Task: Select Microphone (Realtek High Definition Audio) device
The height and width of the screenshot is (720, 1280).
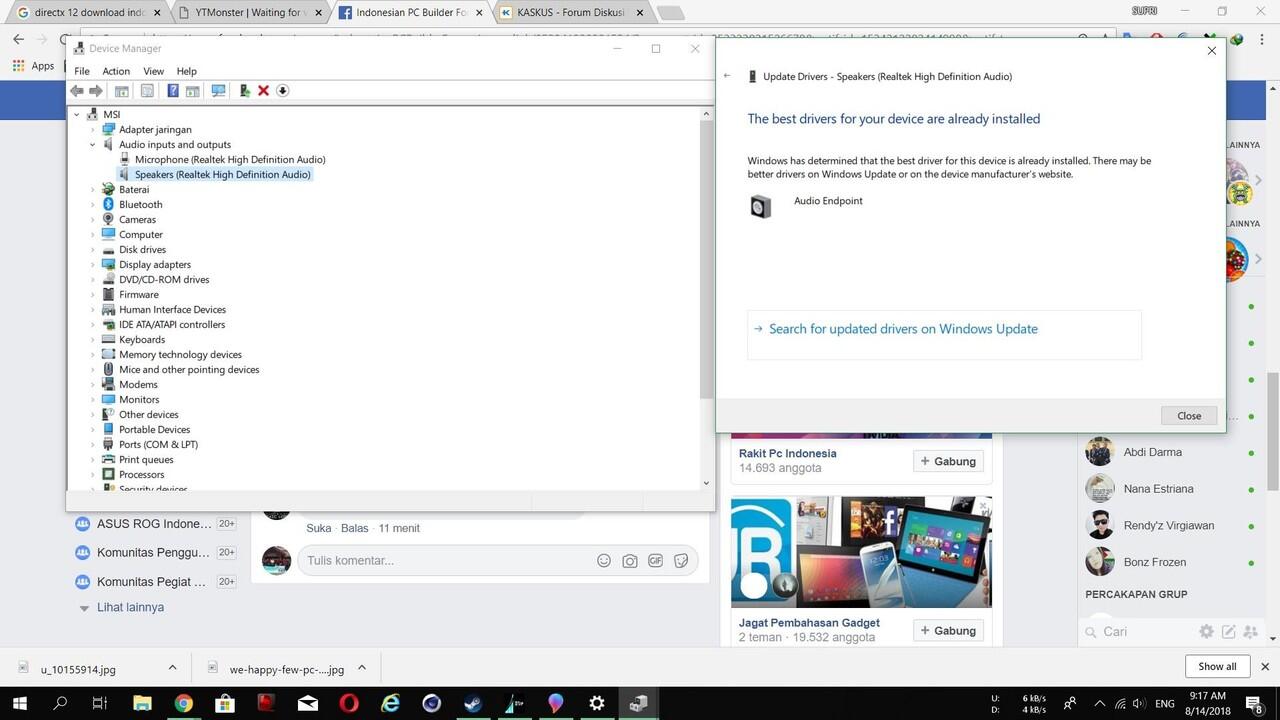Action: coord(230,160)
